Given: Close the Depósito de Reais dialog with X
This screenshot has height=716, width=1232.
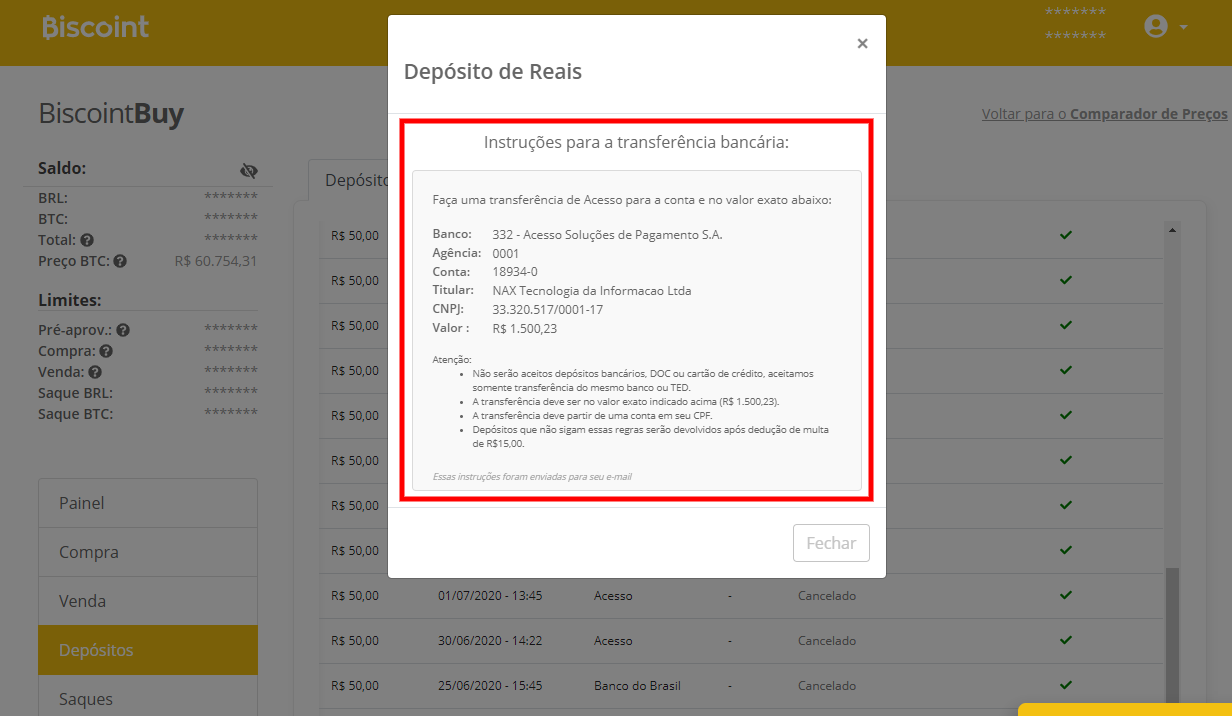Looking at the screenshot, I should click(x=862, y=44).
